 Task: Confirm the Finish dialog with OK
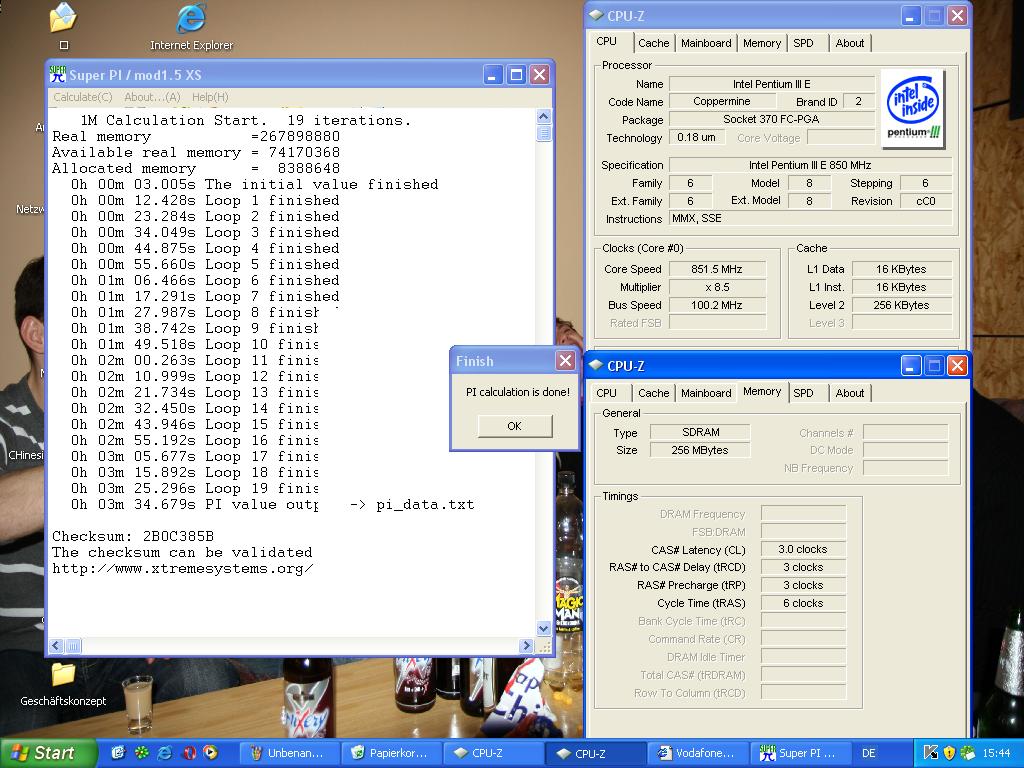click(x=515, y=426)
